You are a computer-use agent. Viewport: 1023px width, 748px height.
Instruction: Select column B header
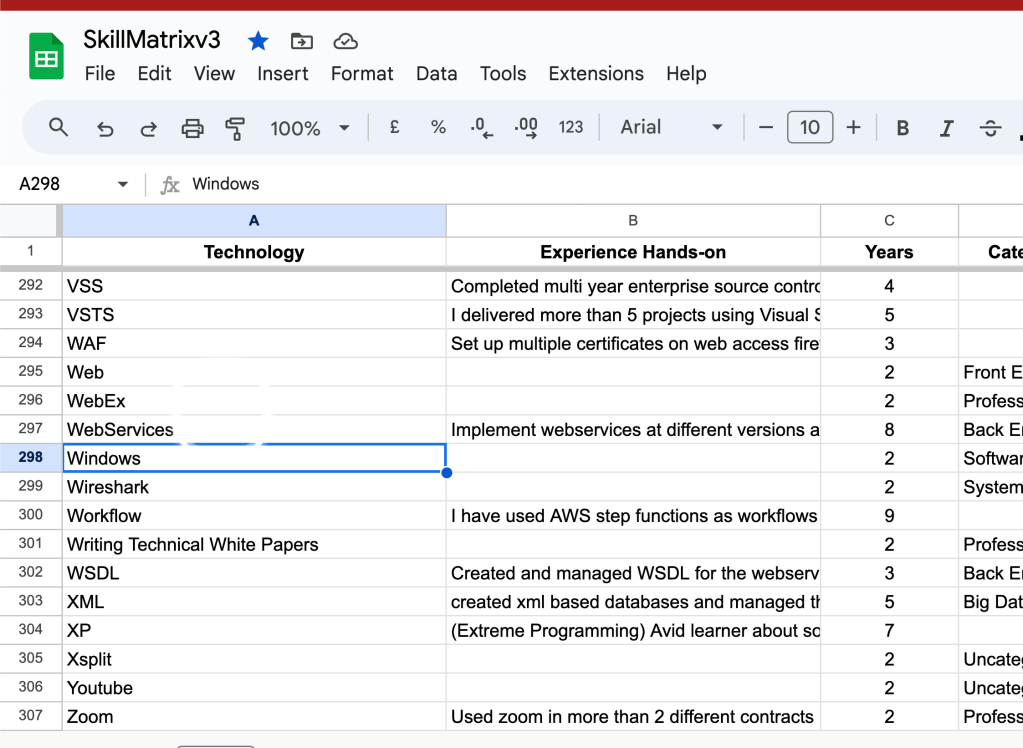coord(633,221)
